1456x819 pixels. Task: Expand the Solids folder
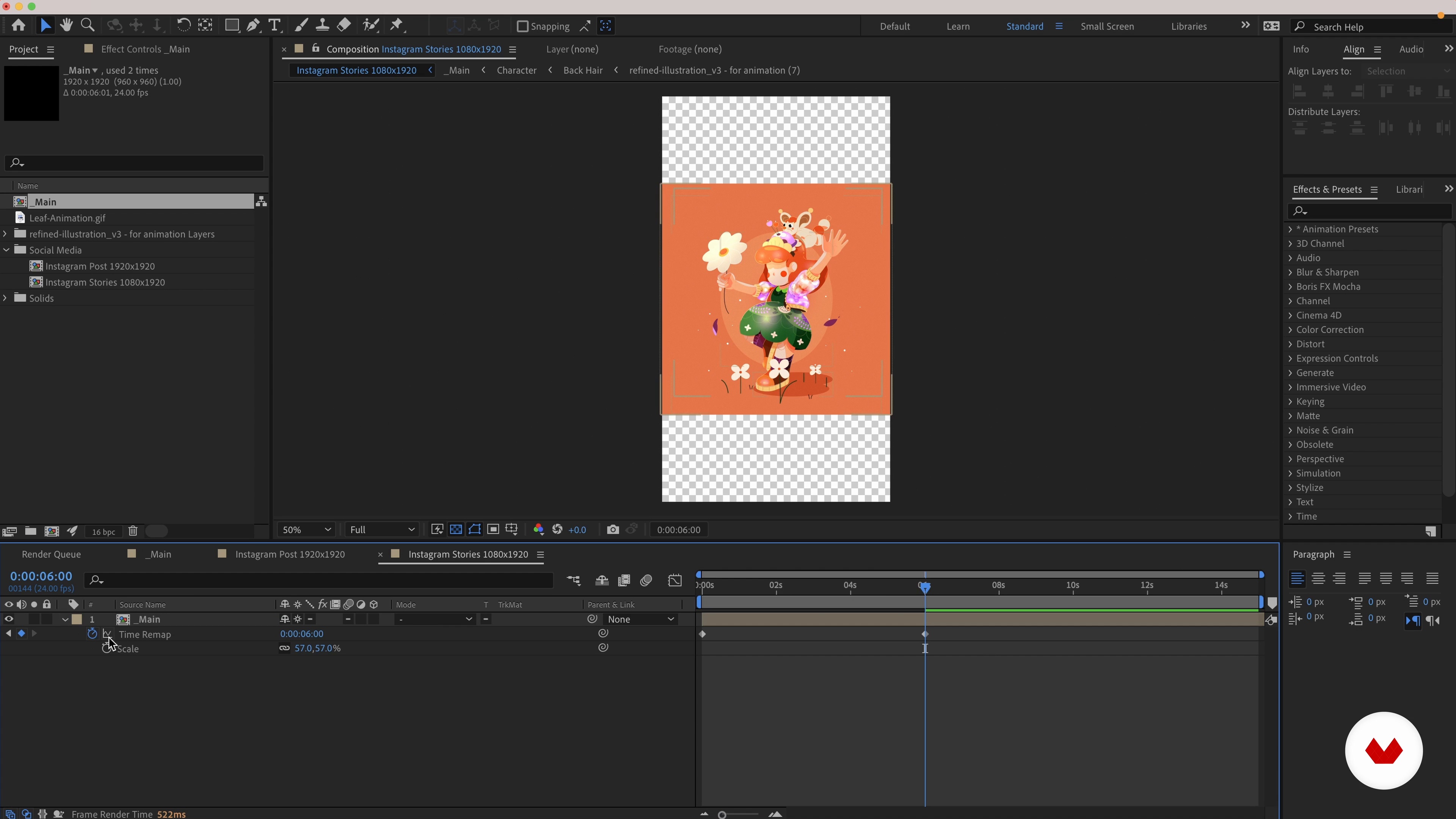click(5, 298)
